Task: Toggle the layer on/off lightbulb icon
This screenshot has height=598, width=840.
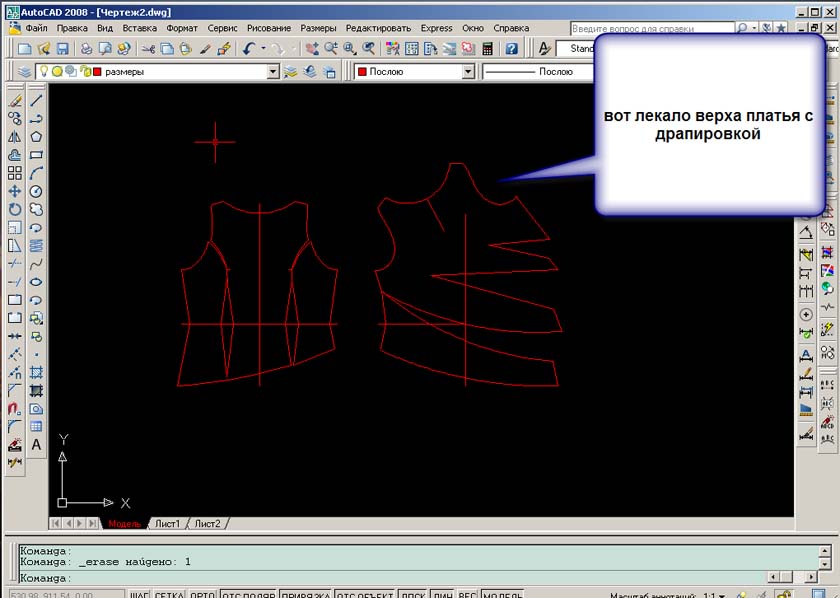Action: tap(44, 71)
